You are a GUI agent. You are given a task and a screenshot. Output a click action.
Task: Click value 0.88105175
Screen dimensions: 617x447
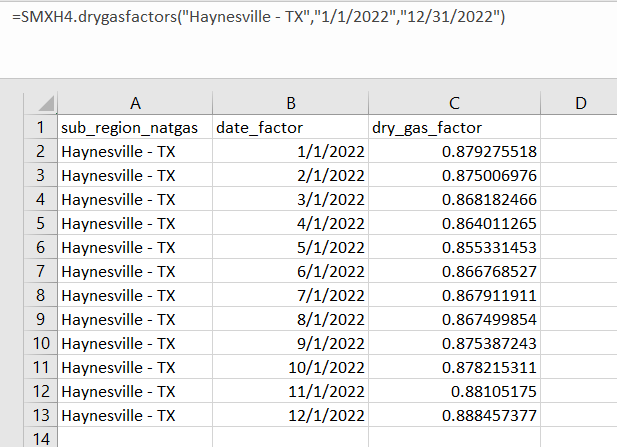[454, 391]
